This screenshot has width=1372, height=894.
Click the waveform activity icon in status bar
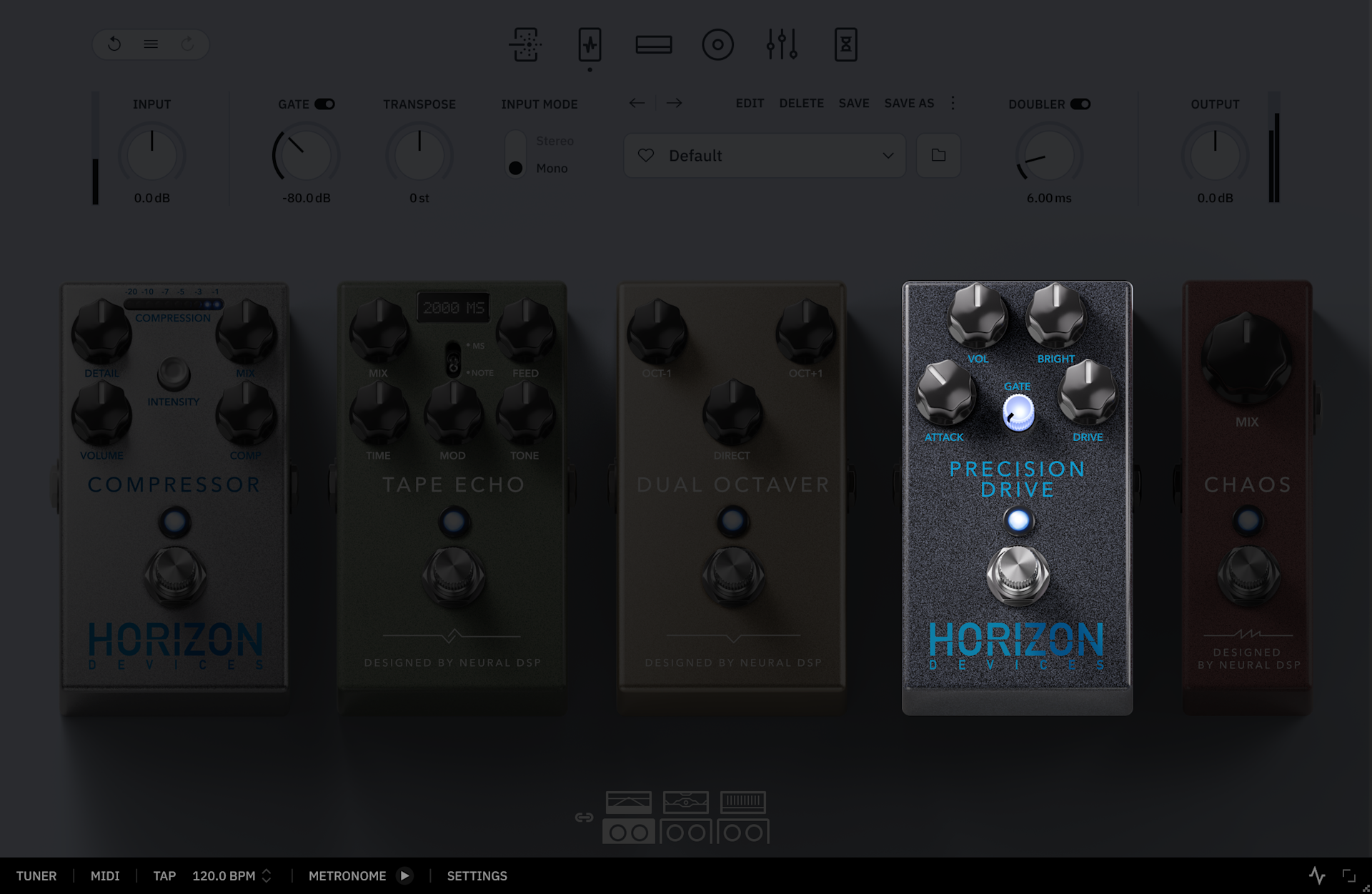pyautogui.click(x=1317, y=875)
